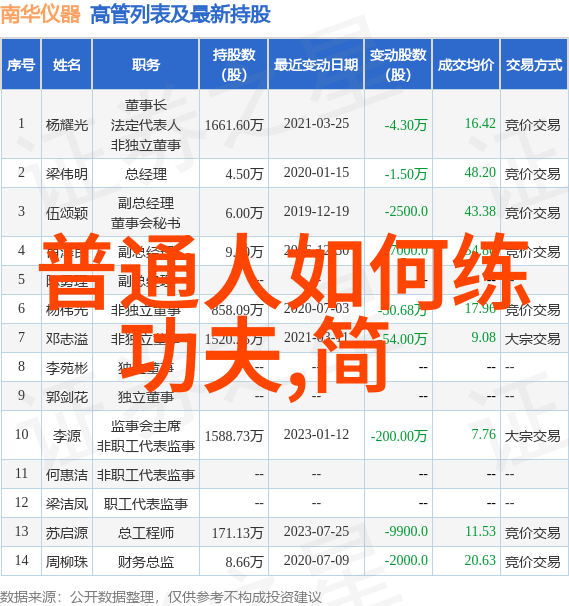Click the 董事会秘书 position text
The height and width of the screenshot is (606, 569).
[x=146, y=223]
